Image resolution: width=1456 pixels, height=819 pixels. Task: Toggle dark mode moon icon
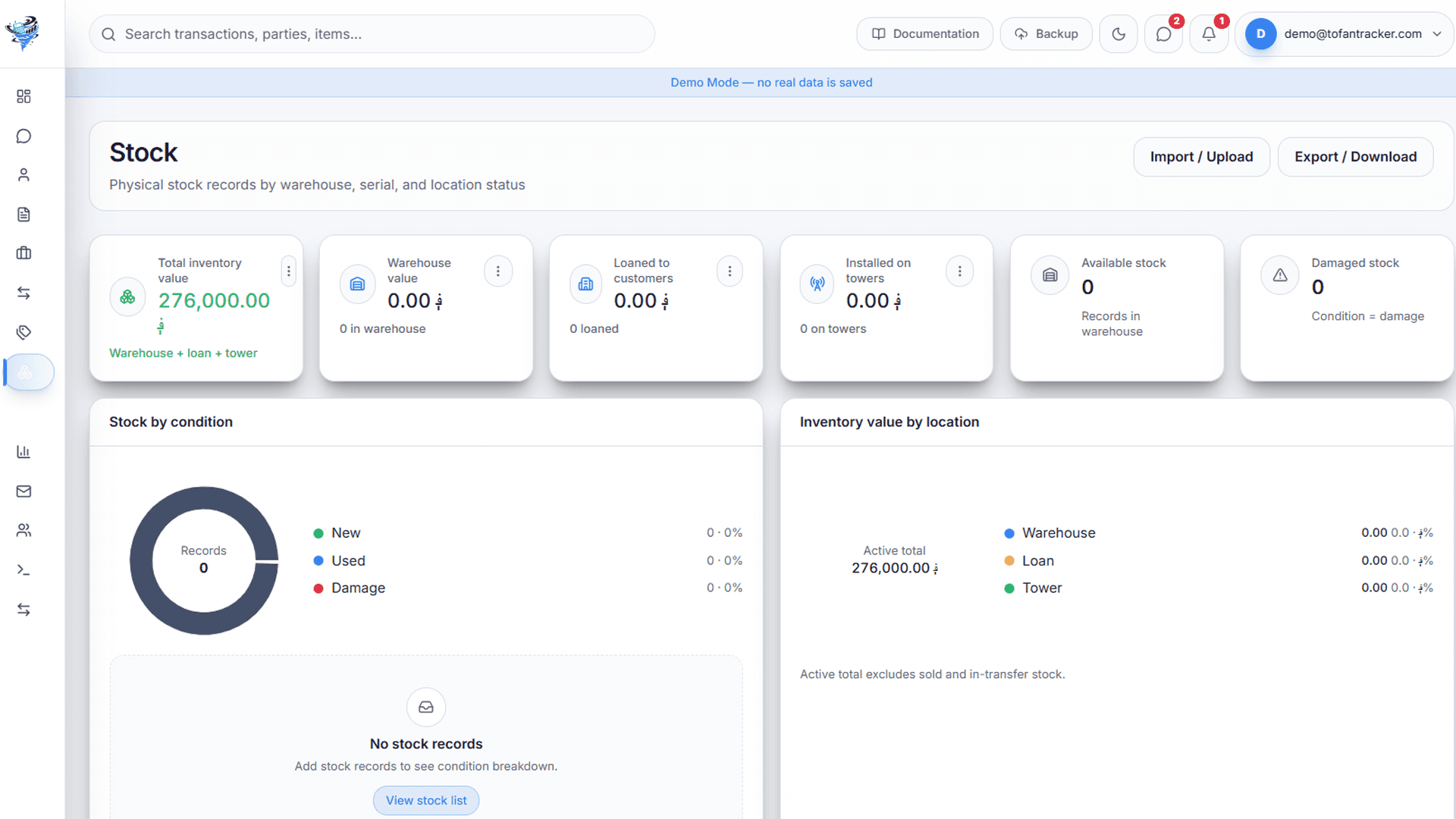click(1119, 34)
